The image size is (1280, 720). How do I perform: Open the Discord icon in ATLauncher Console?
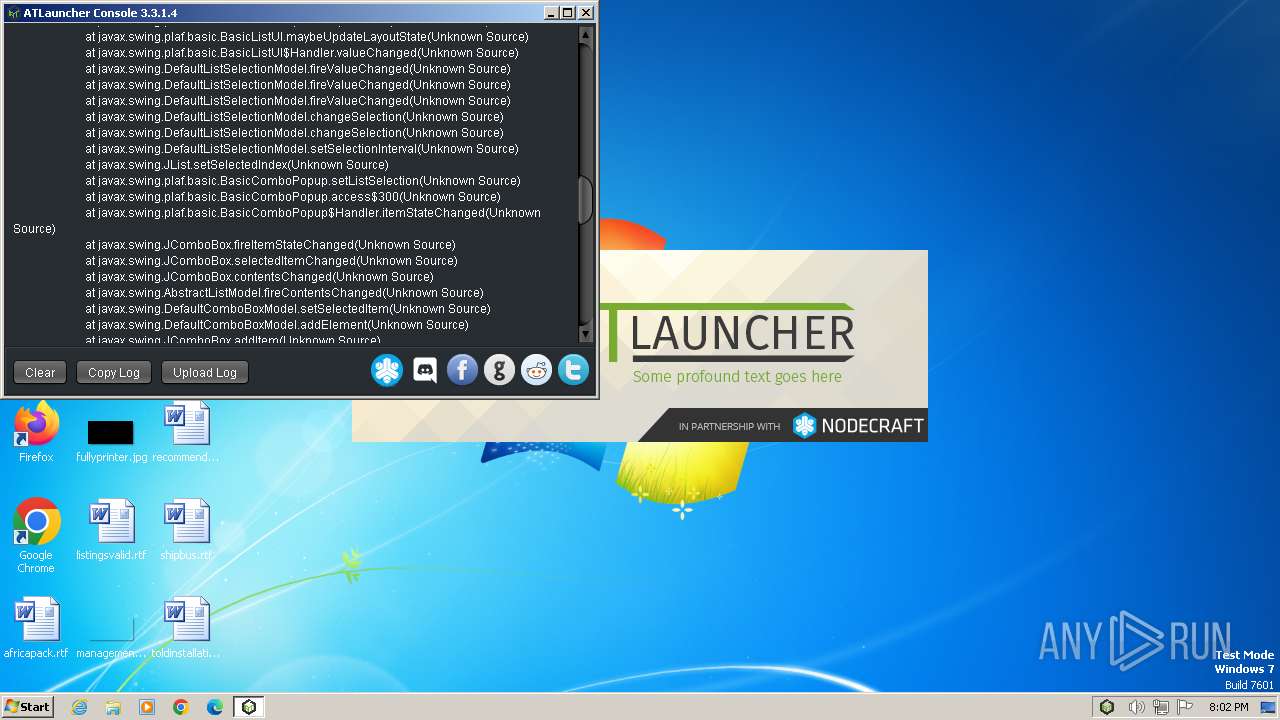[x=425, y=371]
